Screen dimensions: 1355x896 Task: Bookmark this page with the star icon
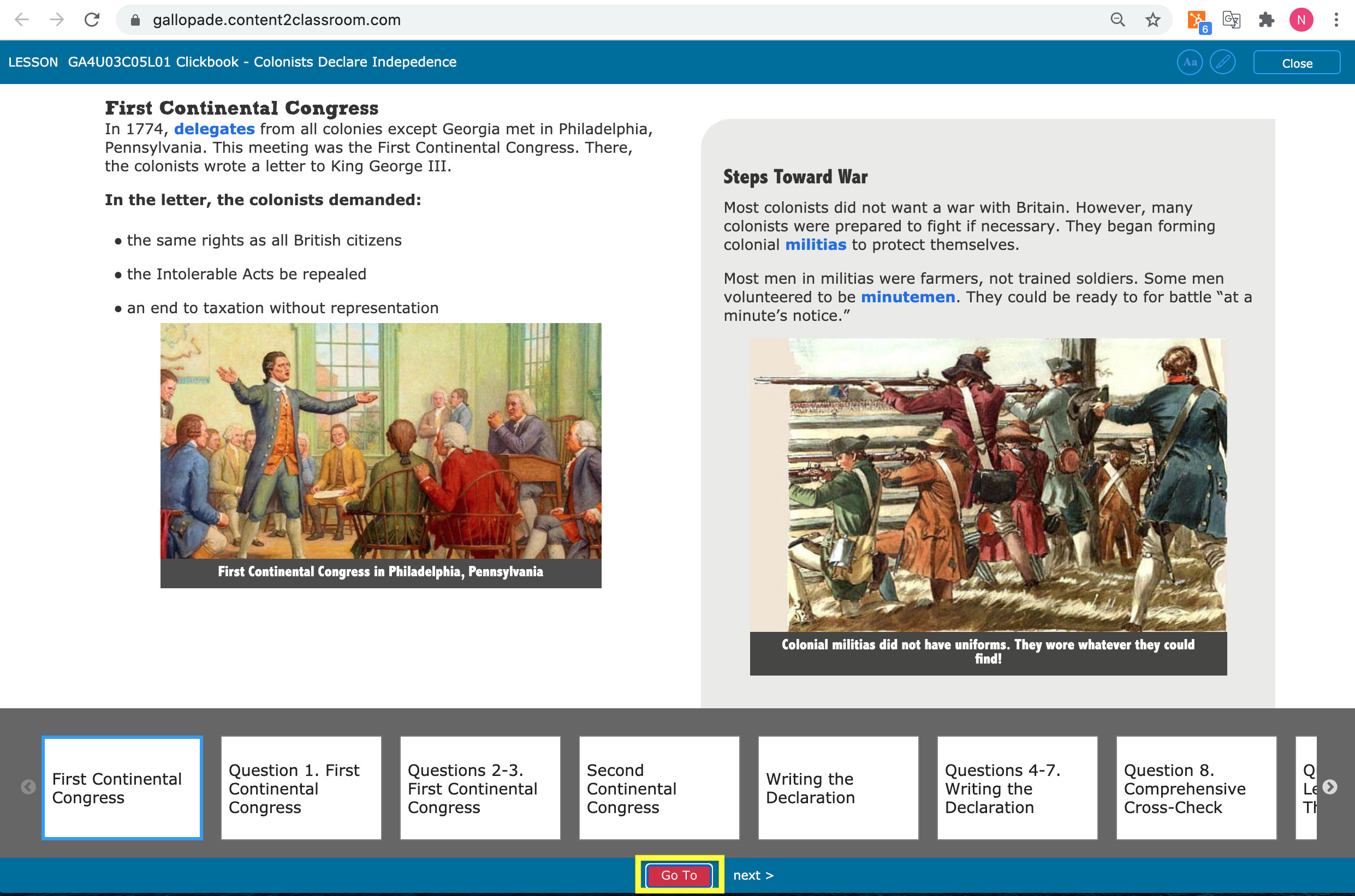click(x=1152, y=20)
